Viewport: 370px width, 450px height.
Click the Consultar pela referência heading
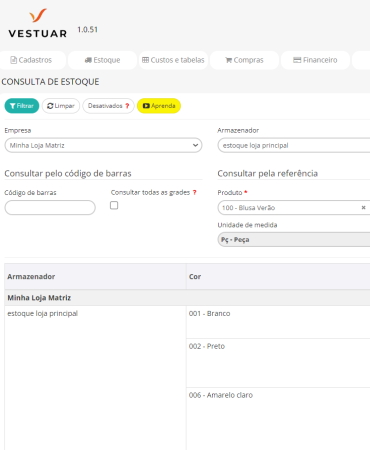268,173
